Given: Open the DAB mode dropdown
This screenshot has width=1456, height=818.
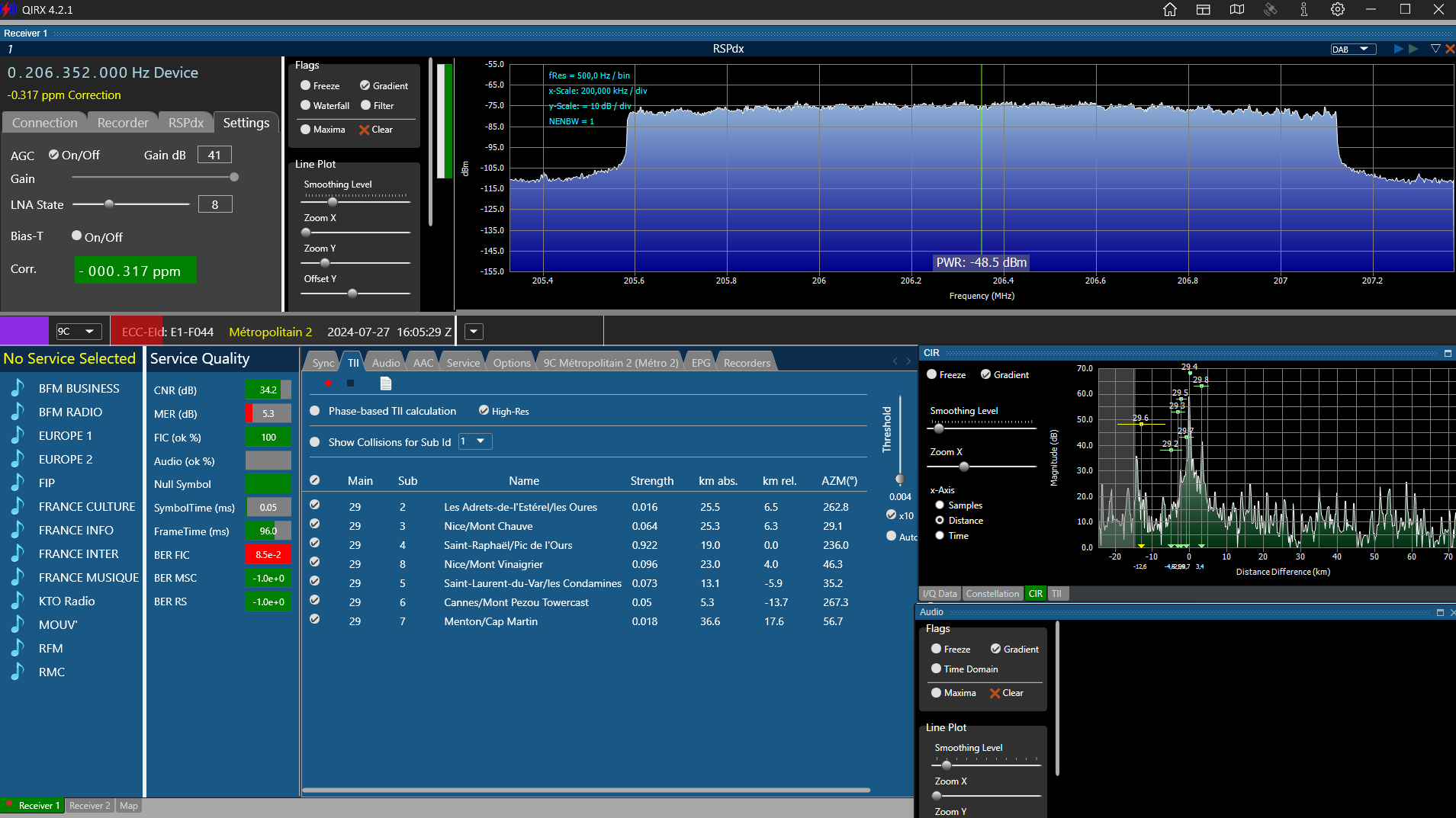Looking at the screenshot, I should [1353, 50].
